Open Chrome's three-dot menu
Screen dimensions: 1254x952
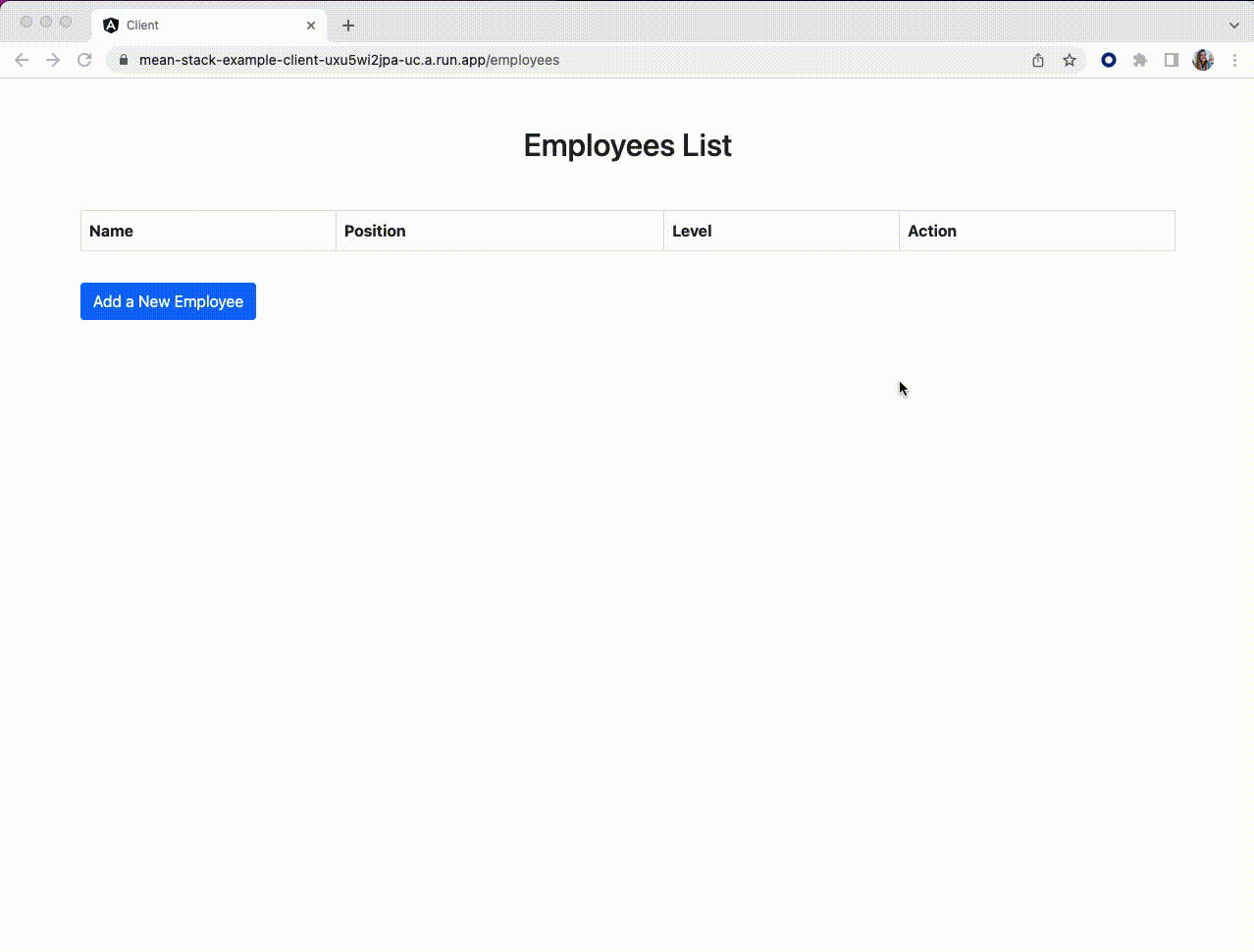pyautogui.click(x=1234, y=60)
